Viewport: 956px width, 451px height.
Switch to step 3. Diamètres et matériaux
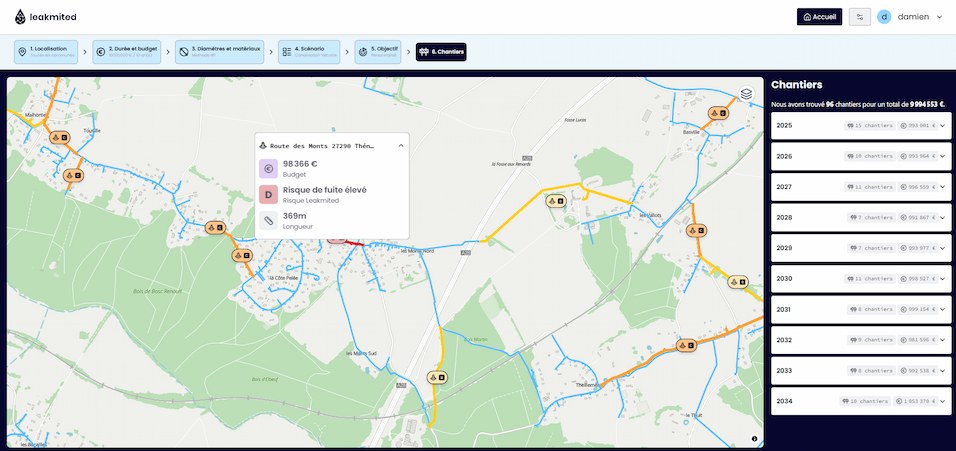tap(219, 51)
